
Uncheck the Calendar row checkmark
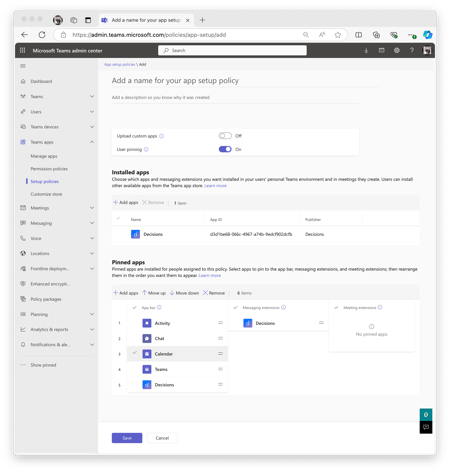click(135, 353)
